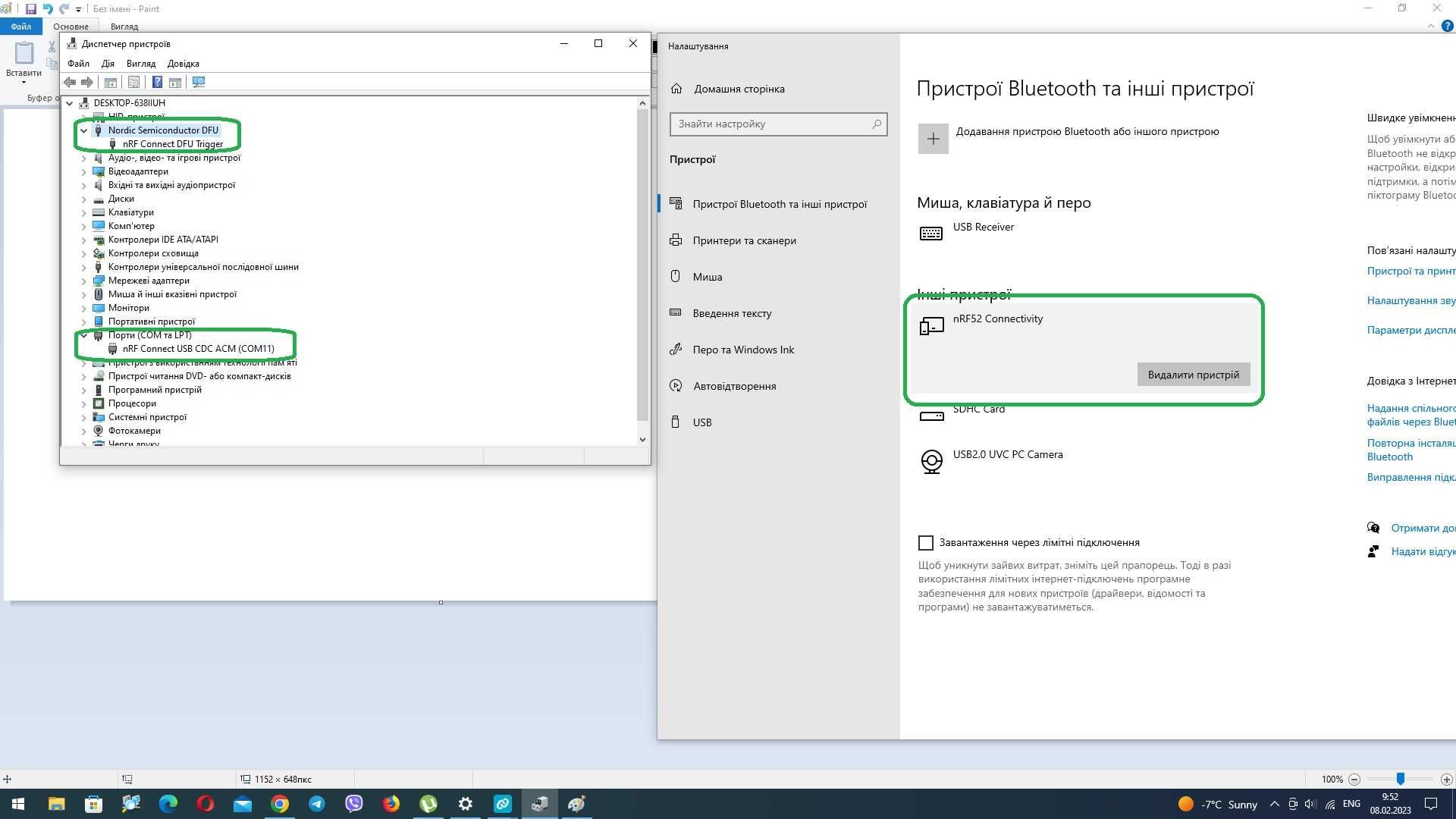Open Перо та Windows Ink settings page
Image resolution: width=1456 pixels, height=819 pixels.
743,350
